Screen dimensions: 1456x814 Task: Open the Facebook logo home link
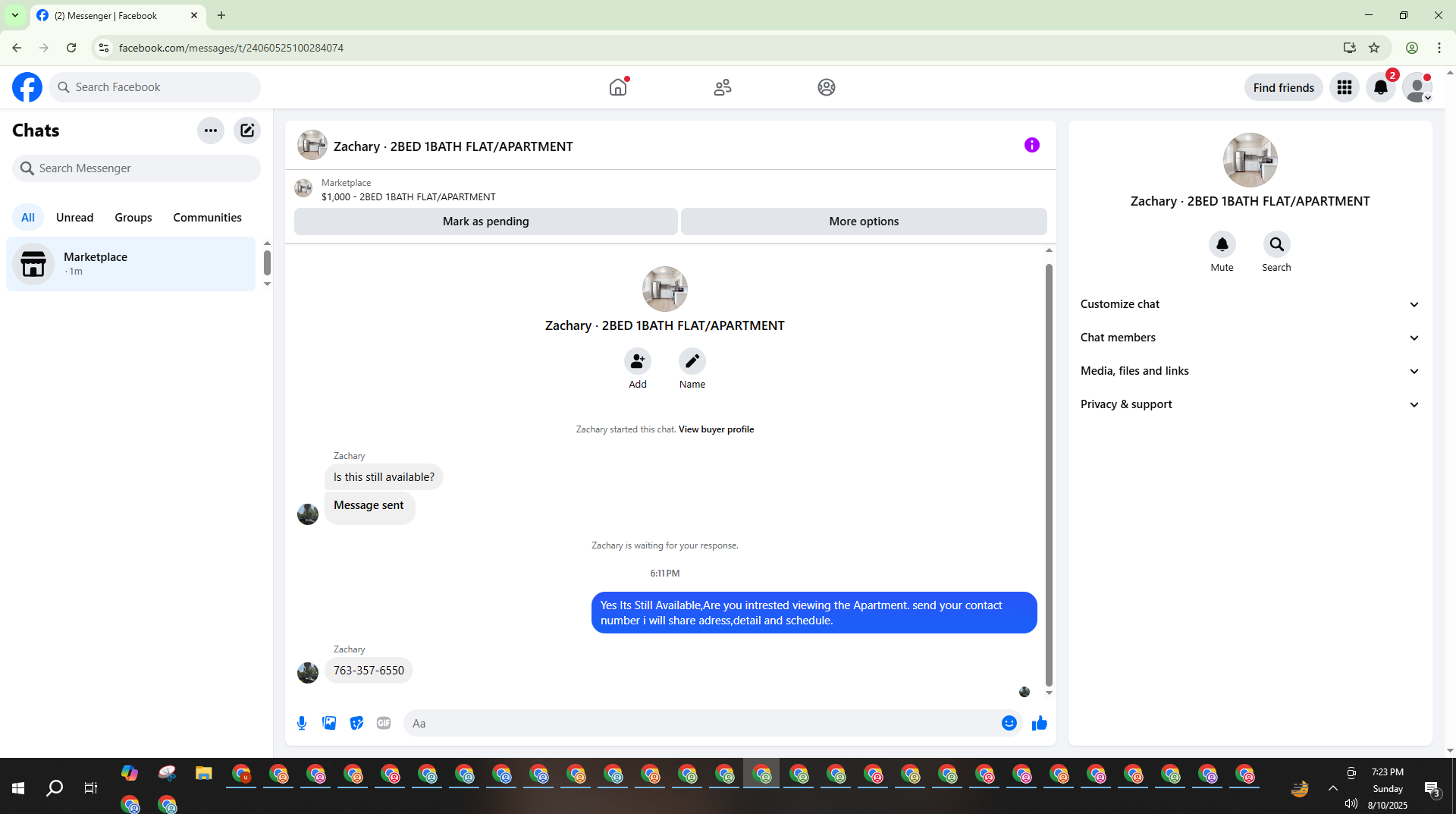27,87
